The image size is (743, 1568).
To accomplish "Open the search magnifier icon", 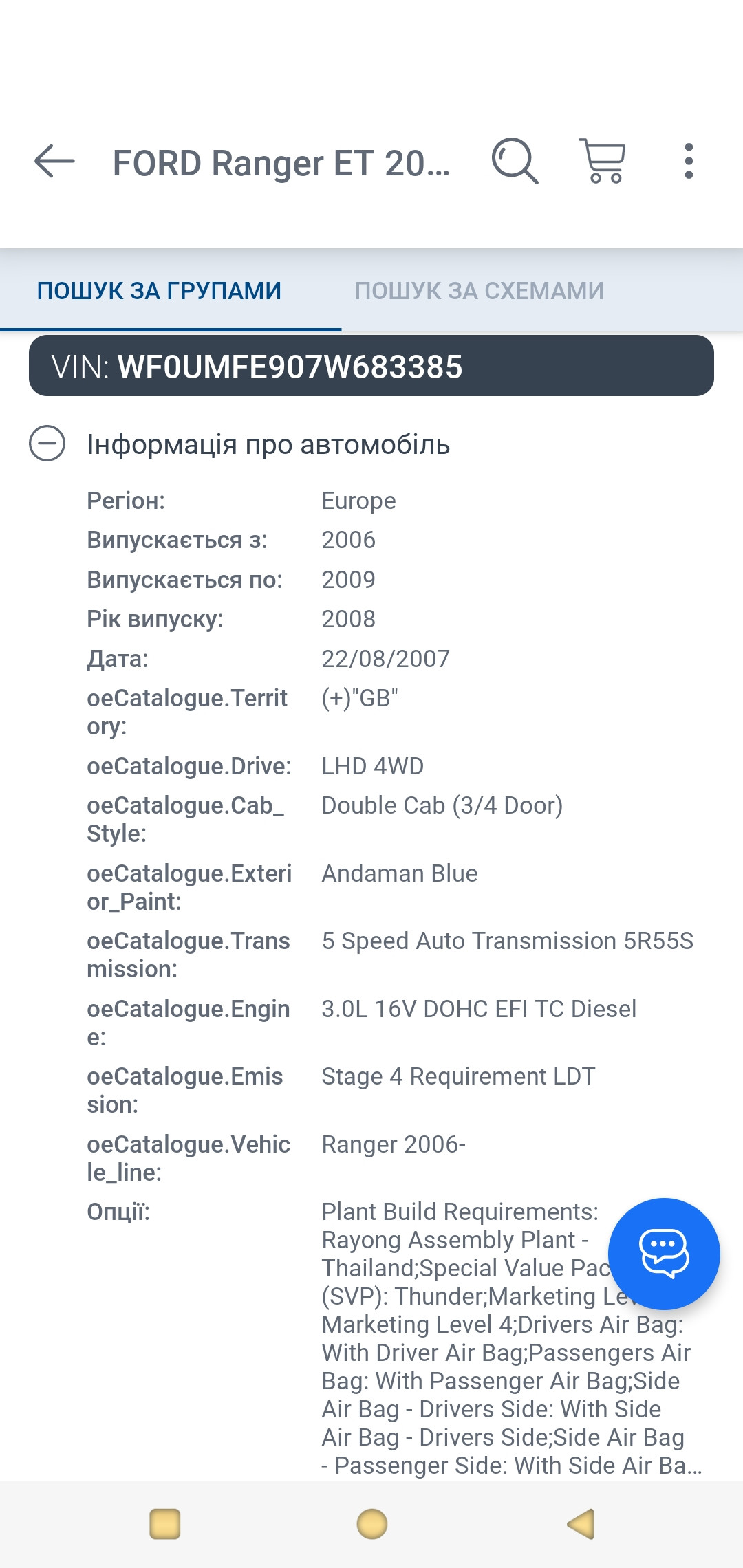I will [x=515, y=162].
